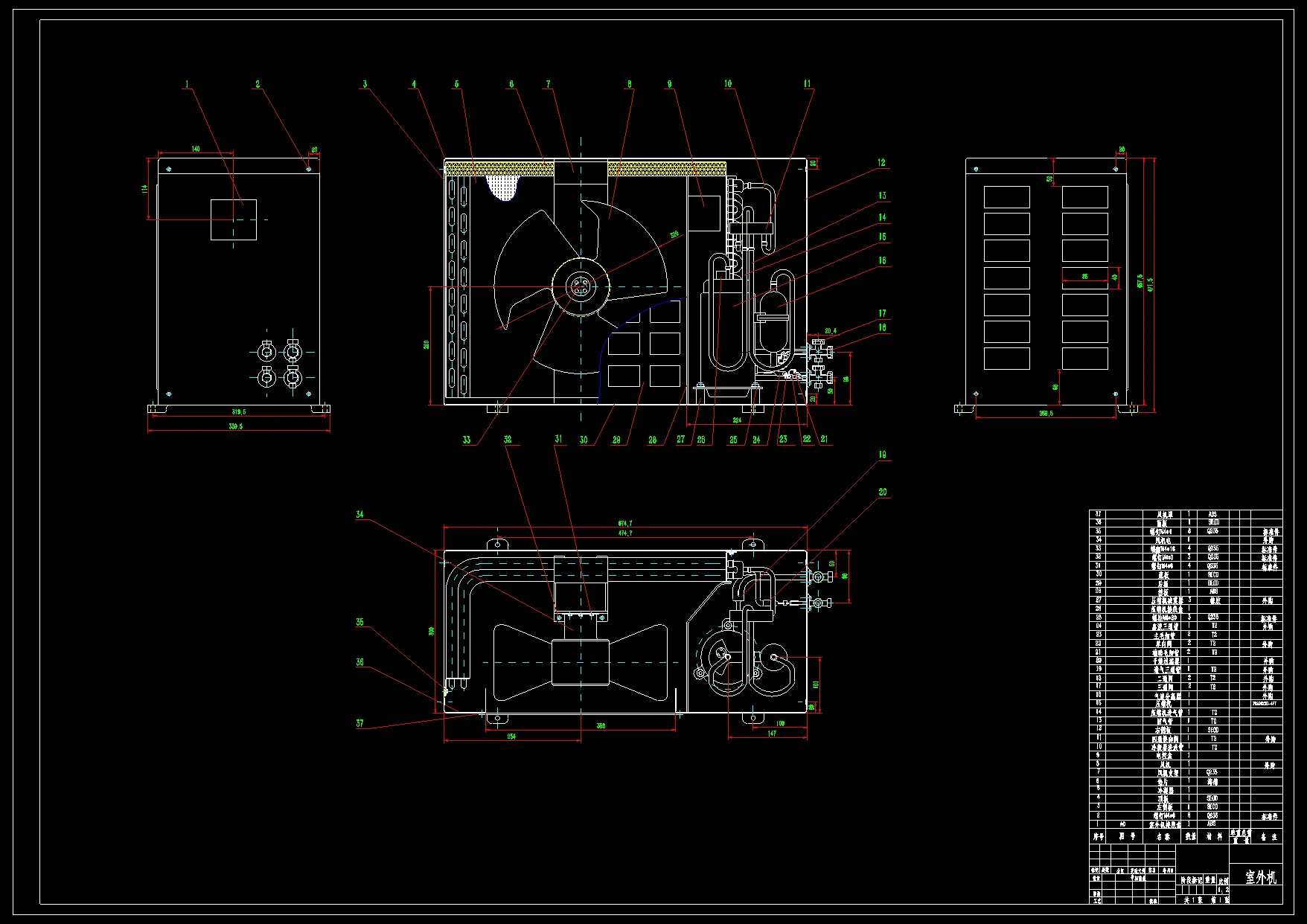Select the 147 dimension text below compressor

pos(771,734)
